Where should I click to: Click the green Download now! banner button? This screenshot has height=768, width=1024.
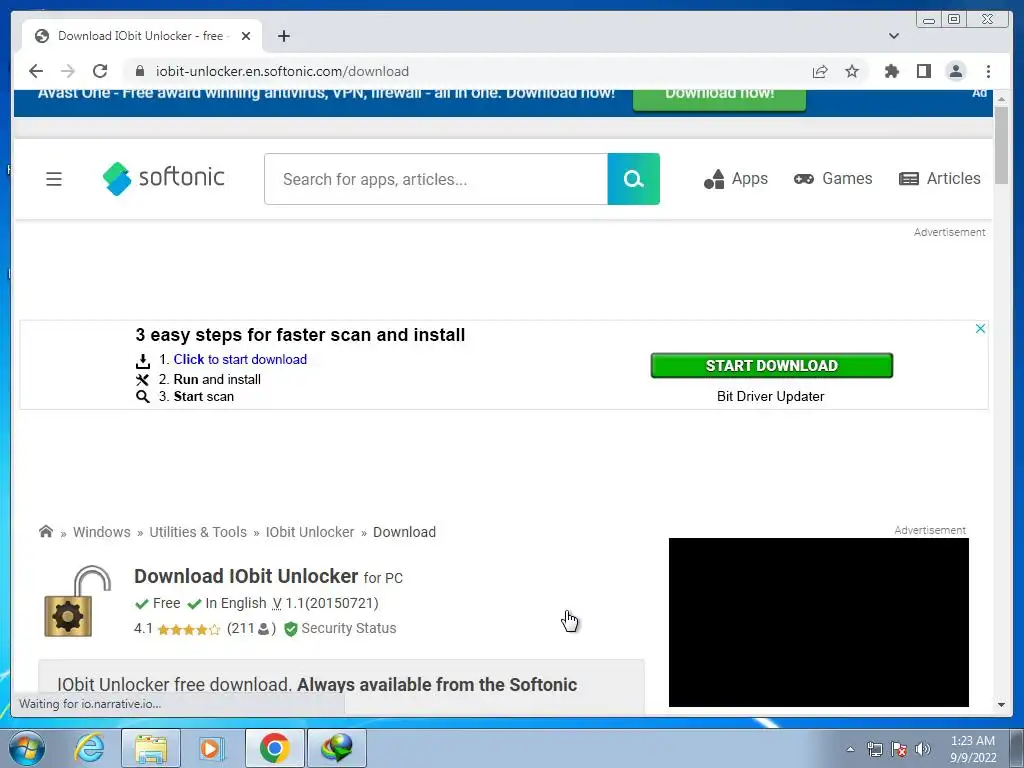[719, 99]
